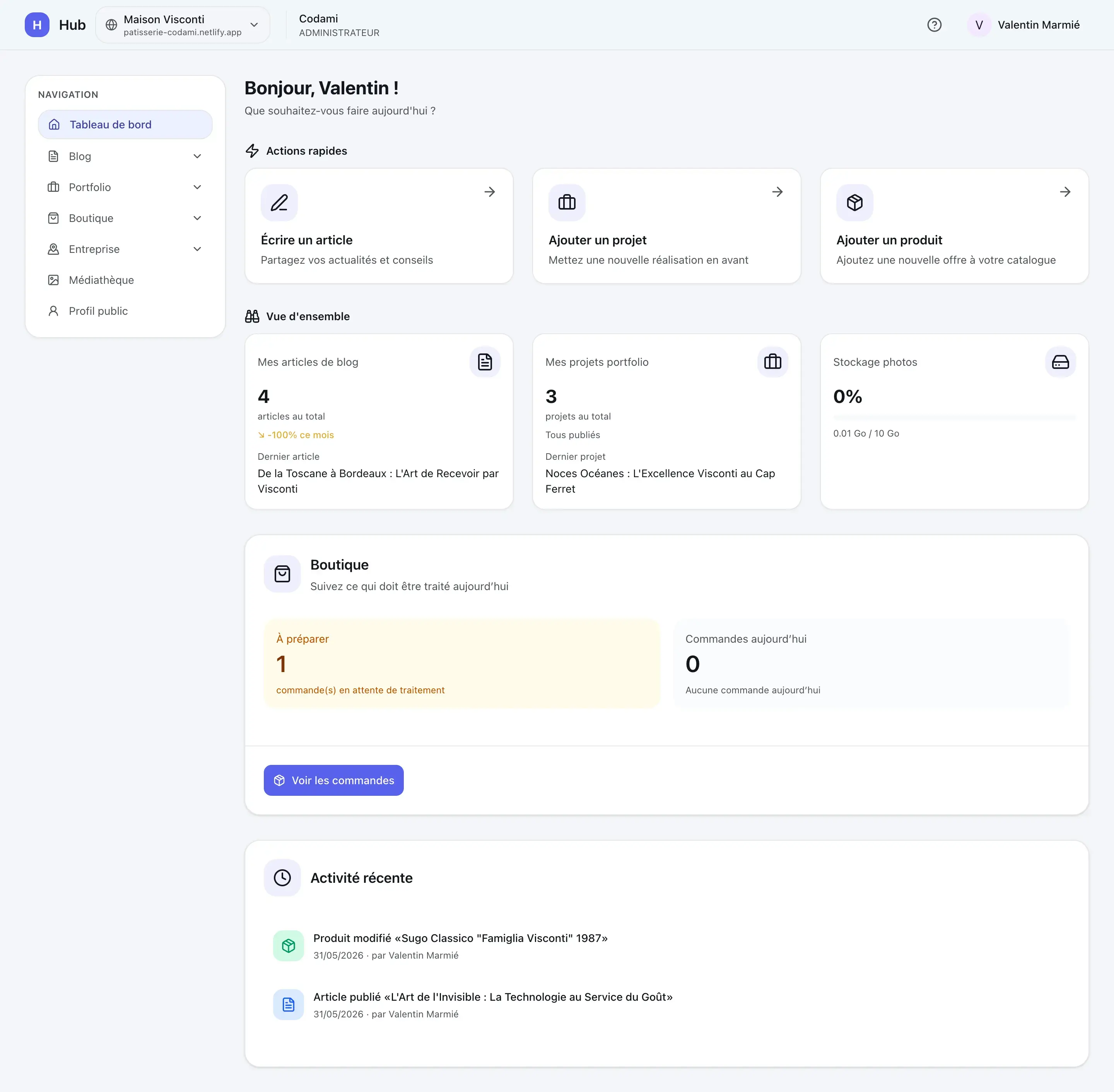
Task: Open the Mes articles de blog card
Action: coord(379,421)
